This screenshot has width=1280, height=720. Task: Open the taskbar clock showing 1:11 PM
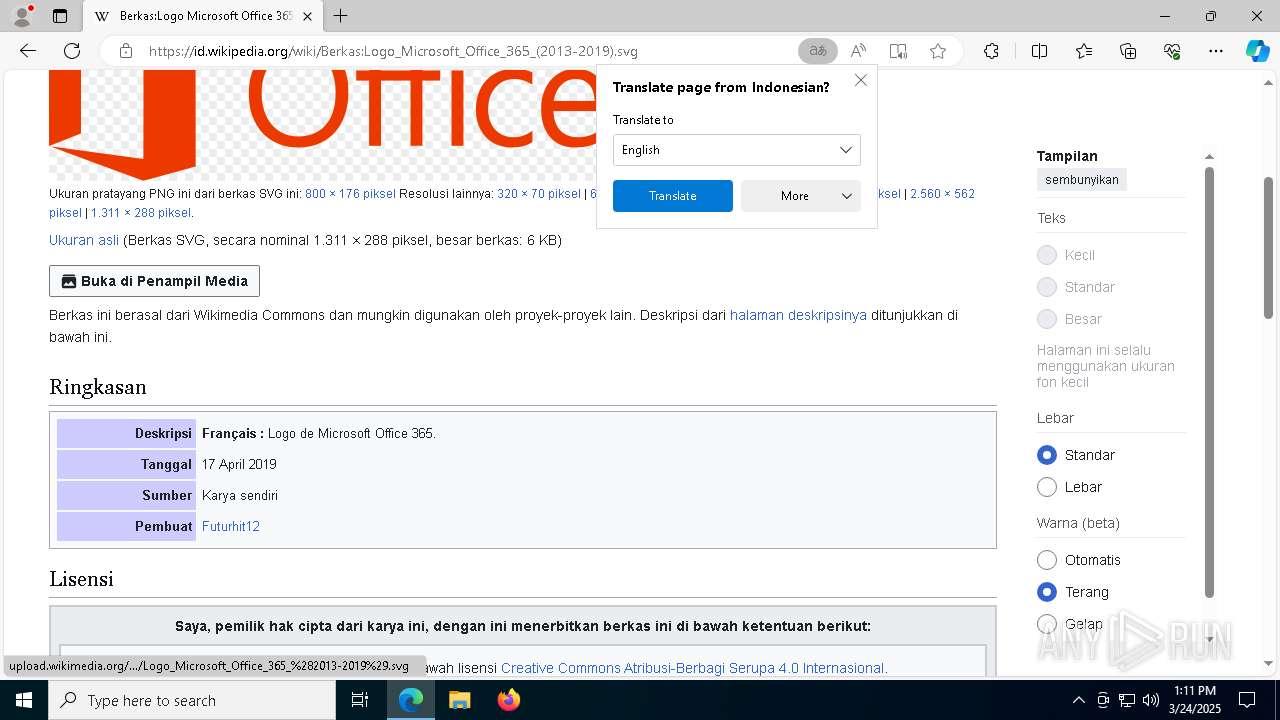coord(1195,700)
